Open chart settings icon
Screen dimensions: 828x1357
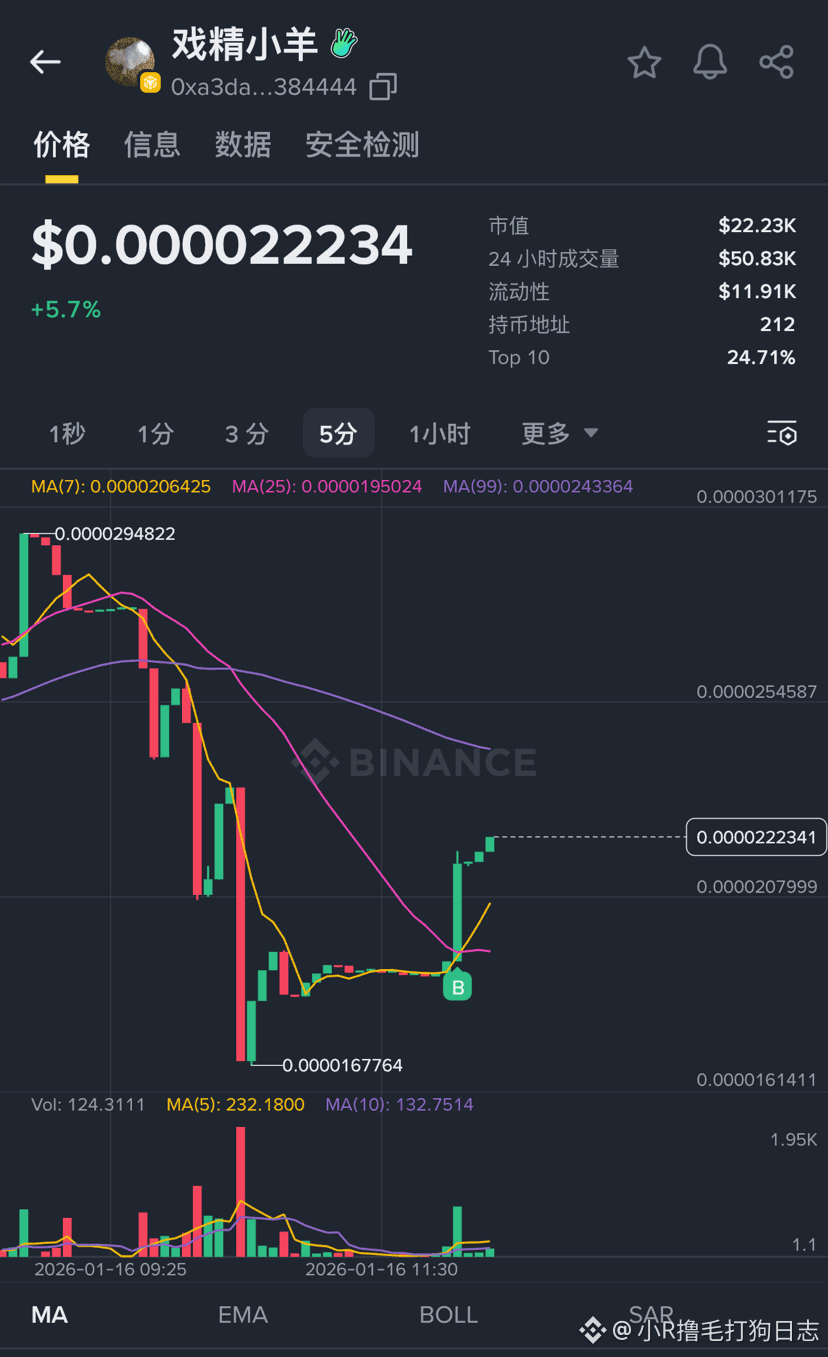pos(782,433)
